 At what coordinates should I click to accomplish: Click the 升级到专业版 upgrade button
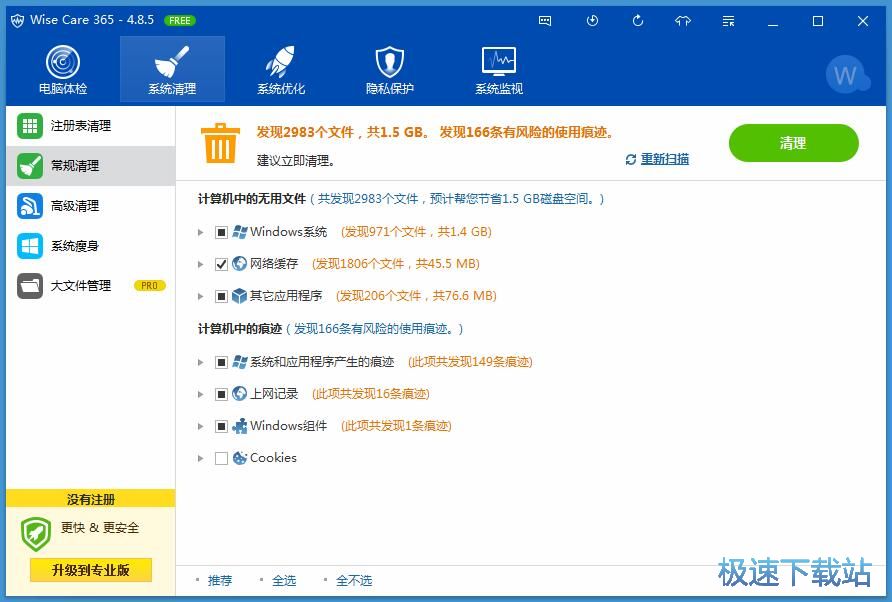(x=90, y=570)
